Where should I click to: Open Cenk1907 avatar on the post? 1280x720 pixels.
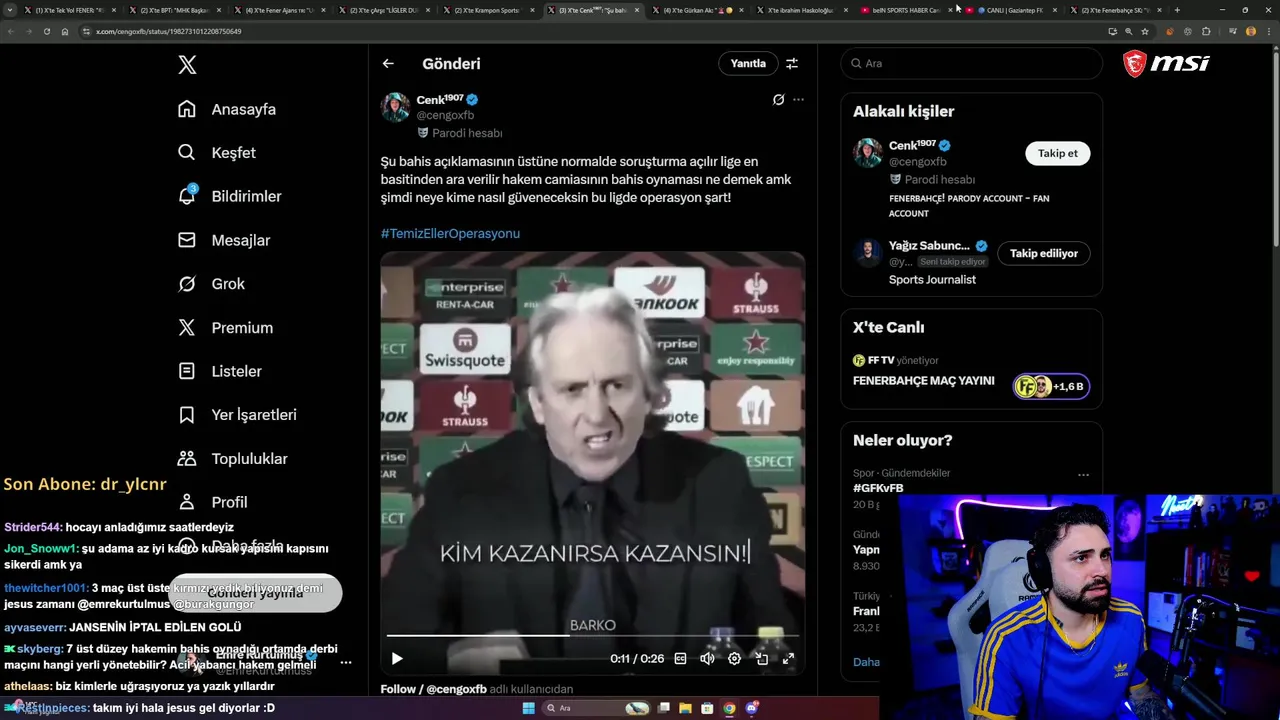[395, 107]
